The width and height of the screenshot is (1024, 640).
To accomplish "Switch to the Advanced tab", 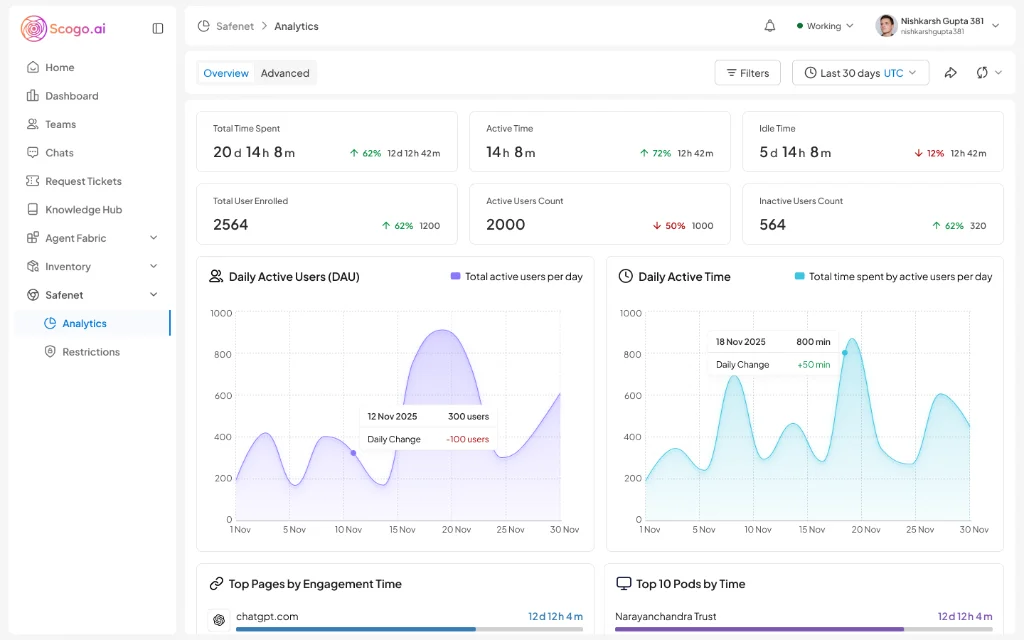I will point(285,73).
